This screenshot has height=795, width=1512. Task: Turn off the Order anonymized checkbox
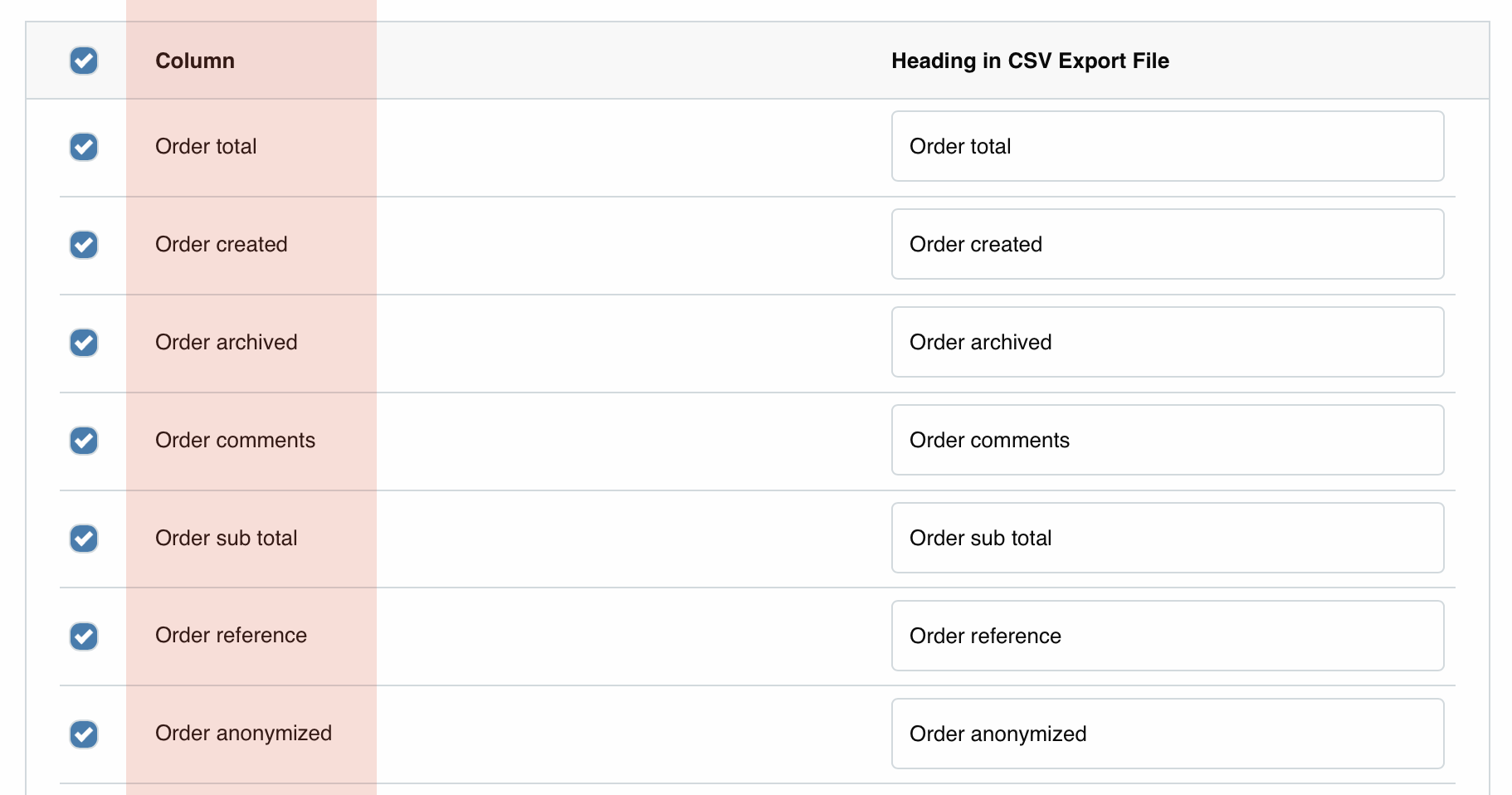84,734
